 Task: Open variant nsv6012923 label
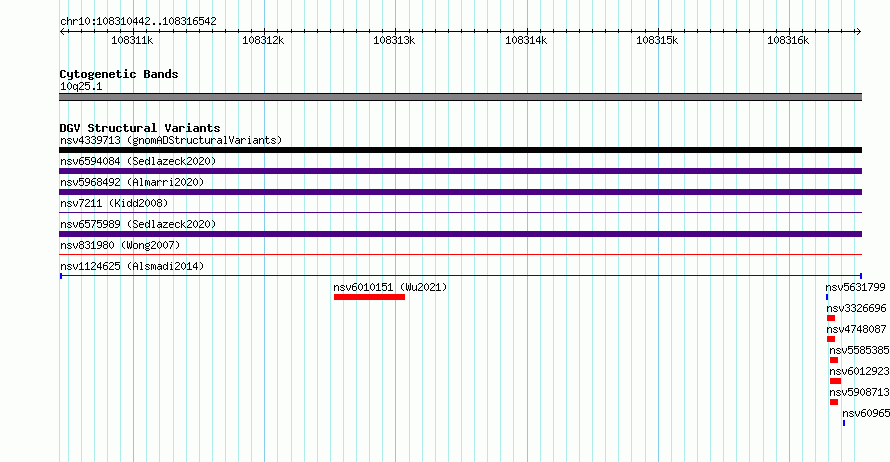(859, 371)
